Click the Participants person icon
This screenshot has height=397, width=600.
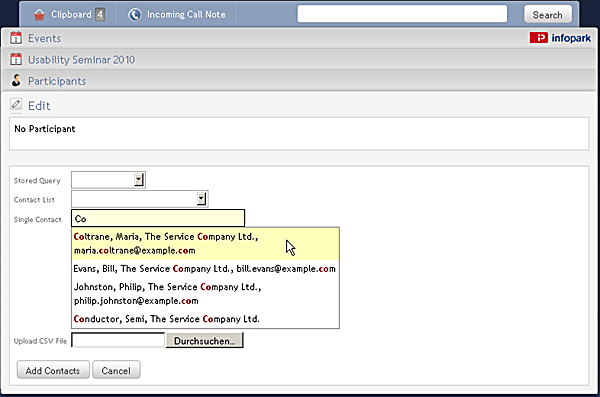click(x=16, y=80)
